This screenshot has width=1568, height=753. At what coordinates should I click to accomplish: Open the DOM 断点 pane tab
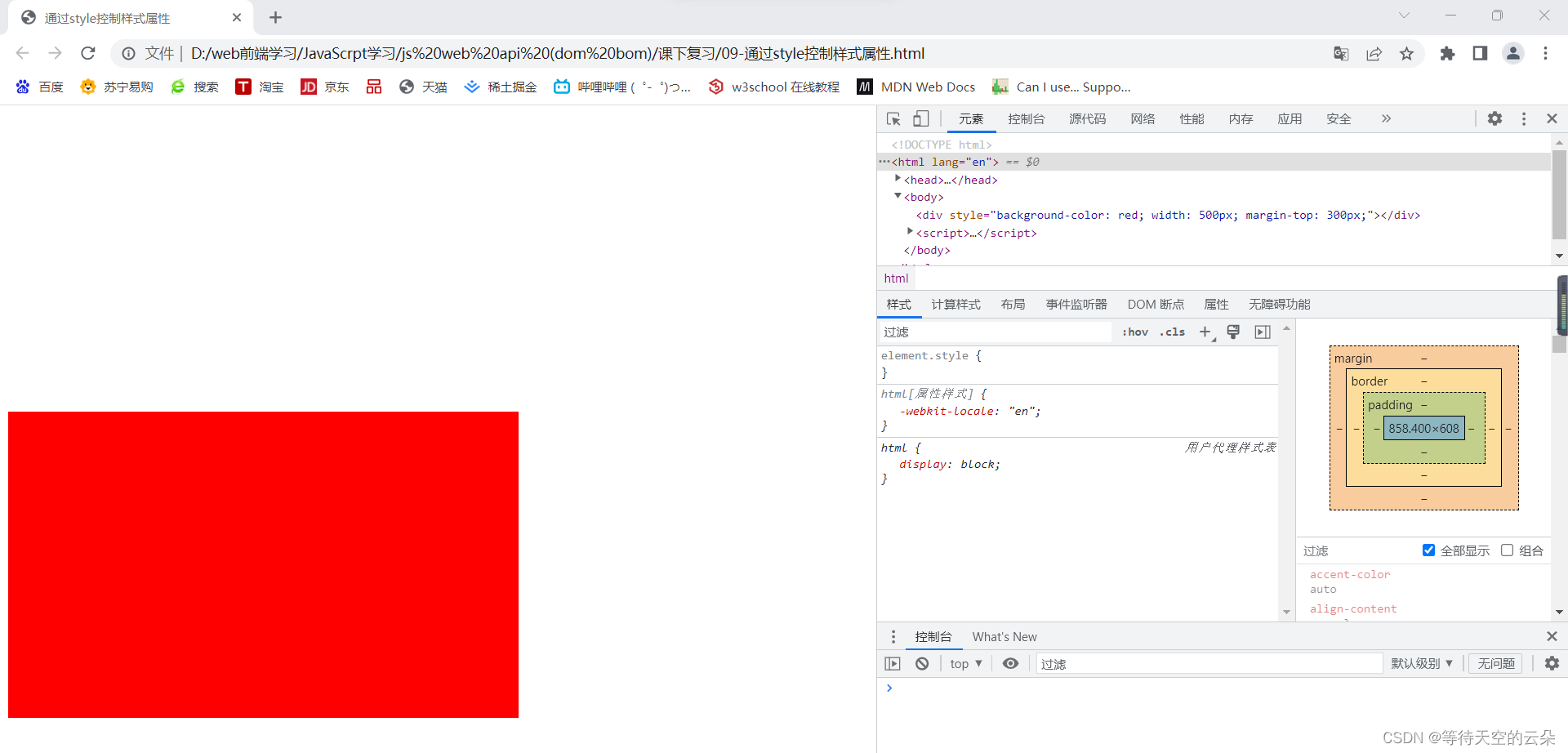point(1156,305)
